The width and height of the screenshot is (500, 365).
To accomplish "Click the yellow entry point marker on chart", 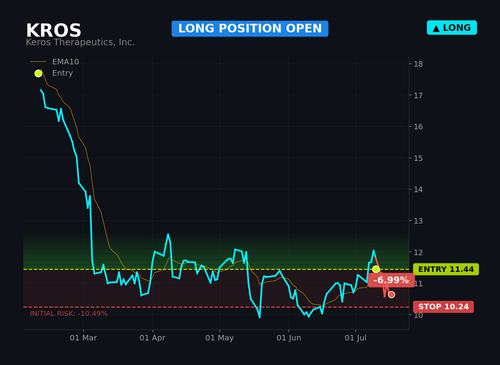I will coord(376,269).
